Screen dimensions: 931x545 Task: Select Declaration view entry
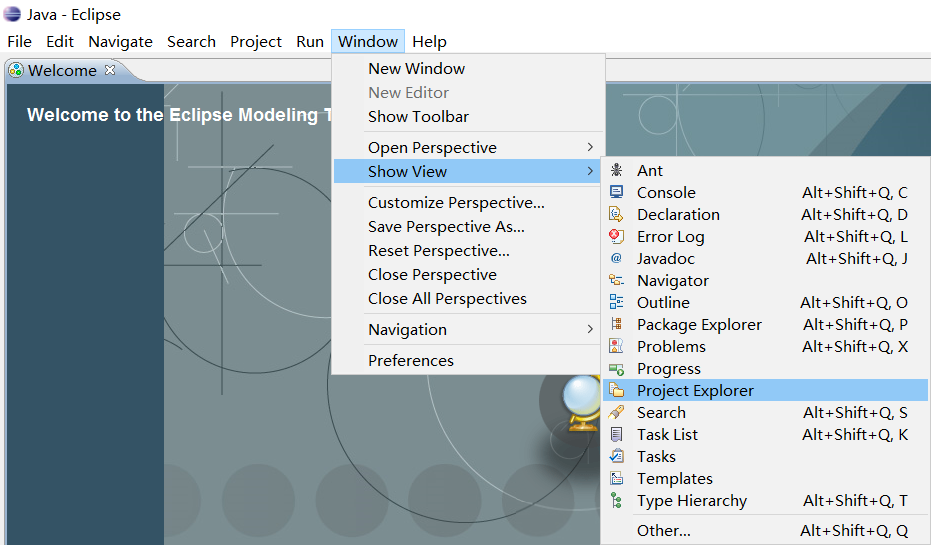(766, 214)
